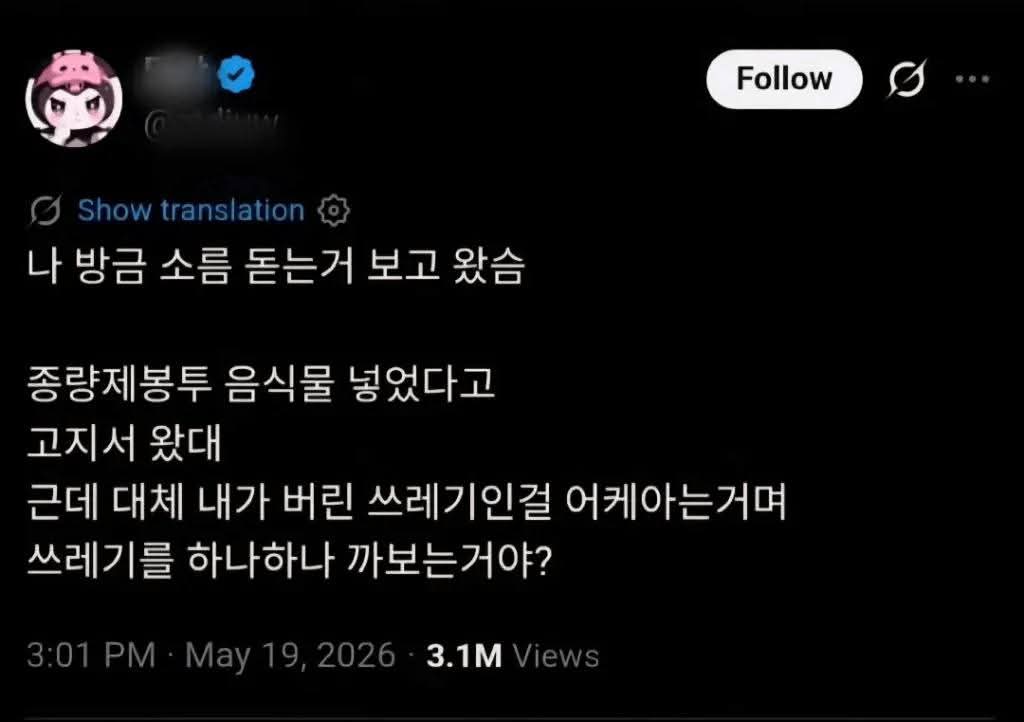Image resolution: width=1024 pixels, height=722 pixels.
Task: Click the line 종량제봉투 음식물 넣었다고
Action: [261, 384]
